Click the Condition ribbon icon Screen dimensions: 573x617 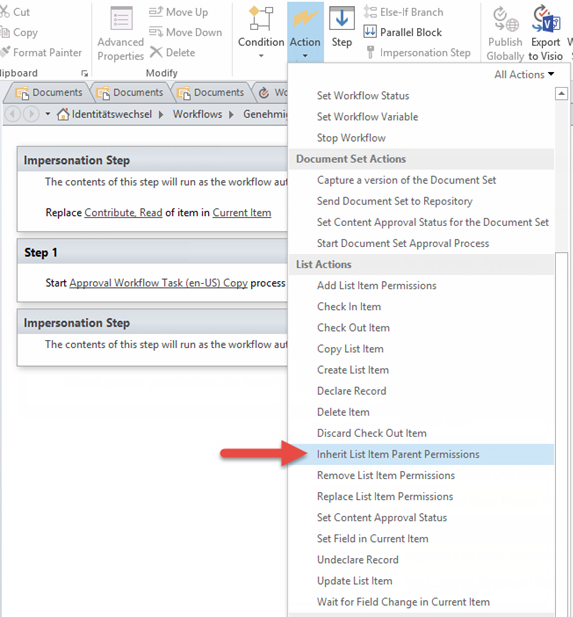coord(261,19)
